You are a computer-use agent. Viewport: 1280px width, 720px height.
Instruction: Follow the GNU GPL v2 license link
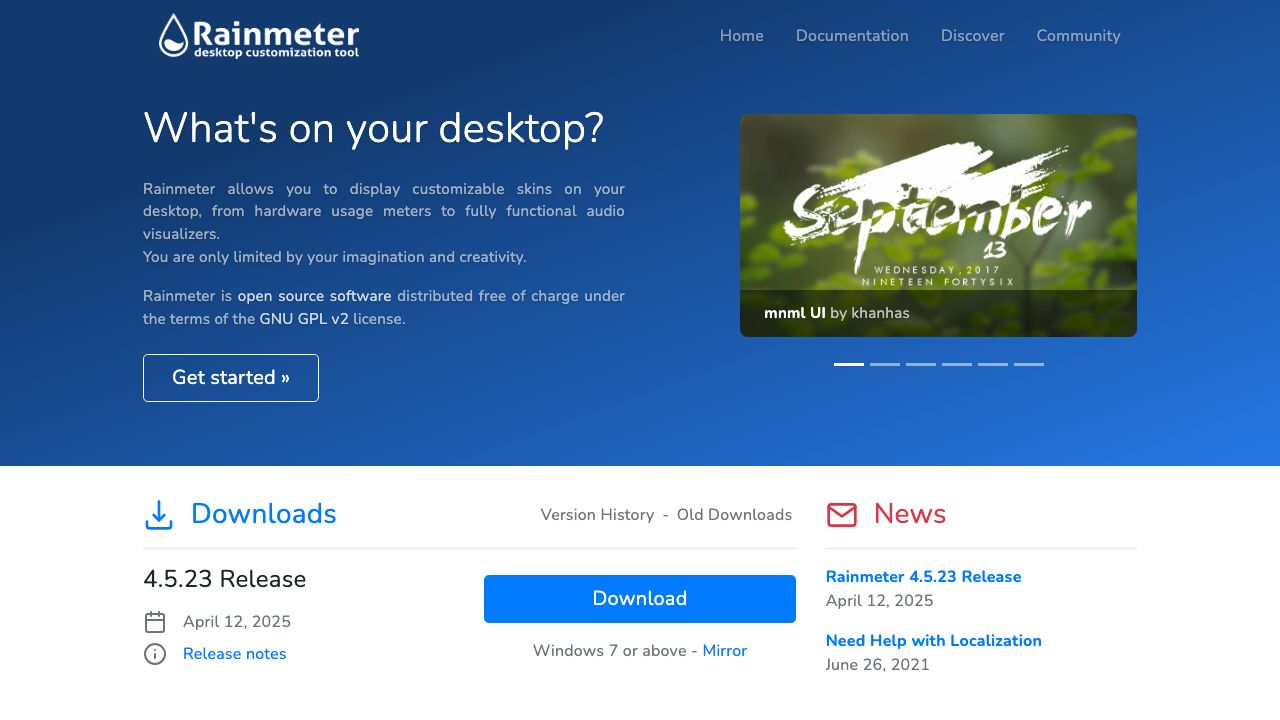coord(304,319)
